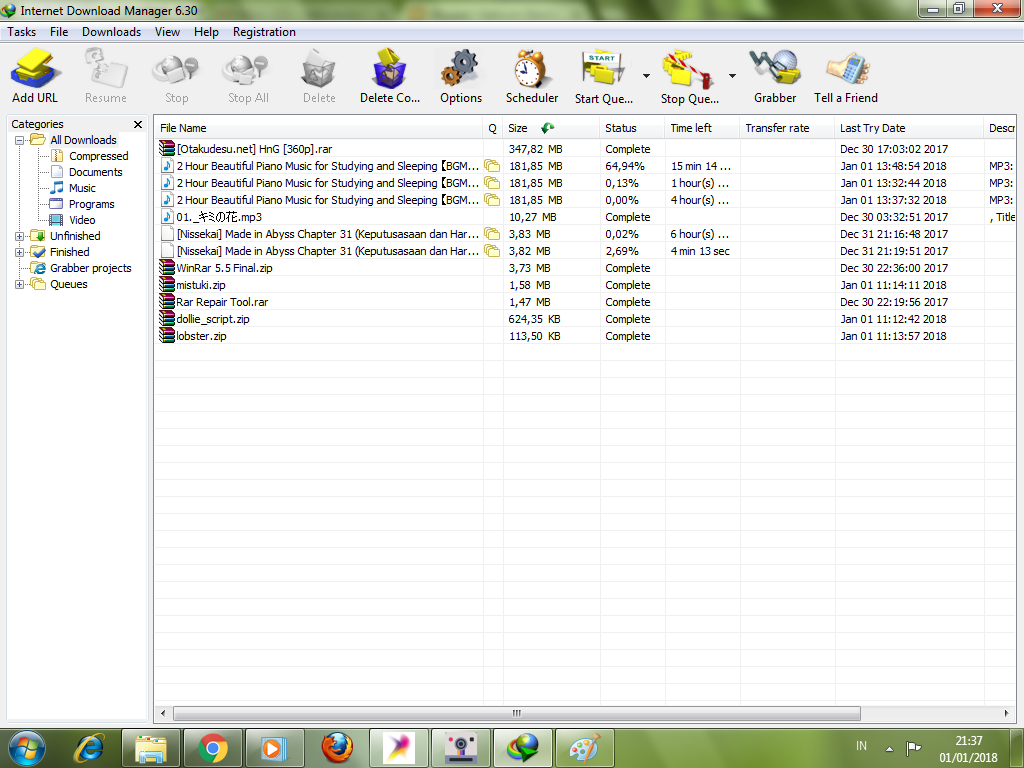1024x768 pixels.
Task: Select the 01._キミの花.mp3 file row
Action: (x=585, y=217)
